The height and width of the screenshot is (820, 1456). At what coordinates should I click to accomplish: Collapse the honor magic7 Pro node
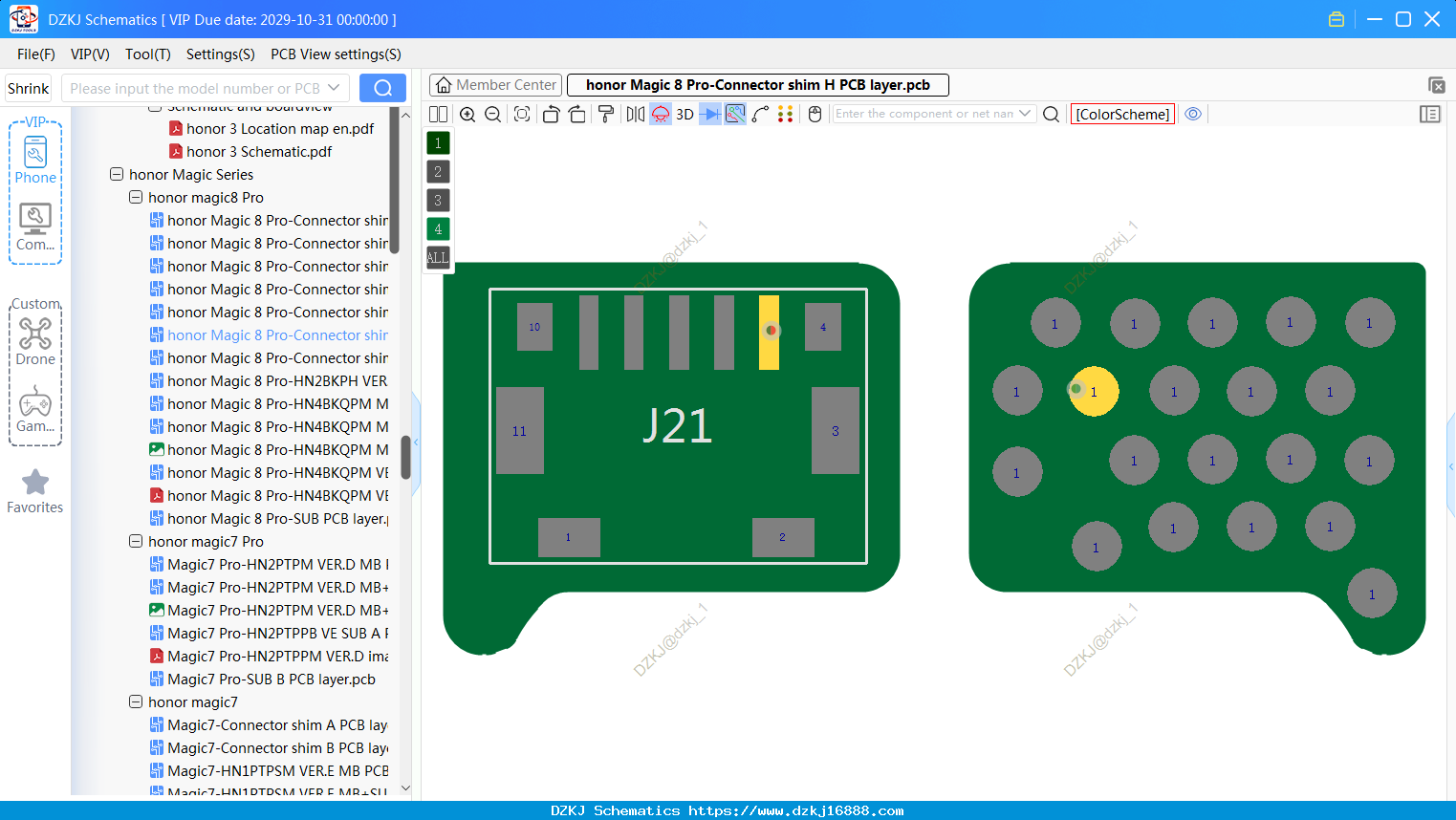(x=136, y=541)
